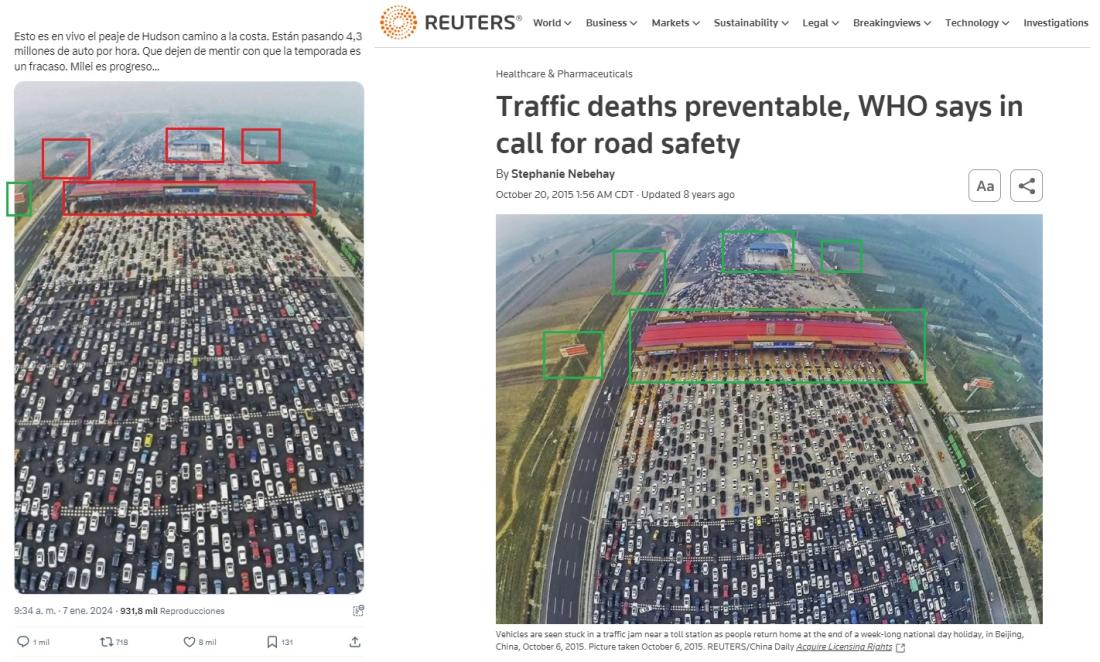Like the tweet using heart icon

[x=189, y=642]
